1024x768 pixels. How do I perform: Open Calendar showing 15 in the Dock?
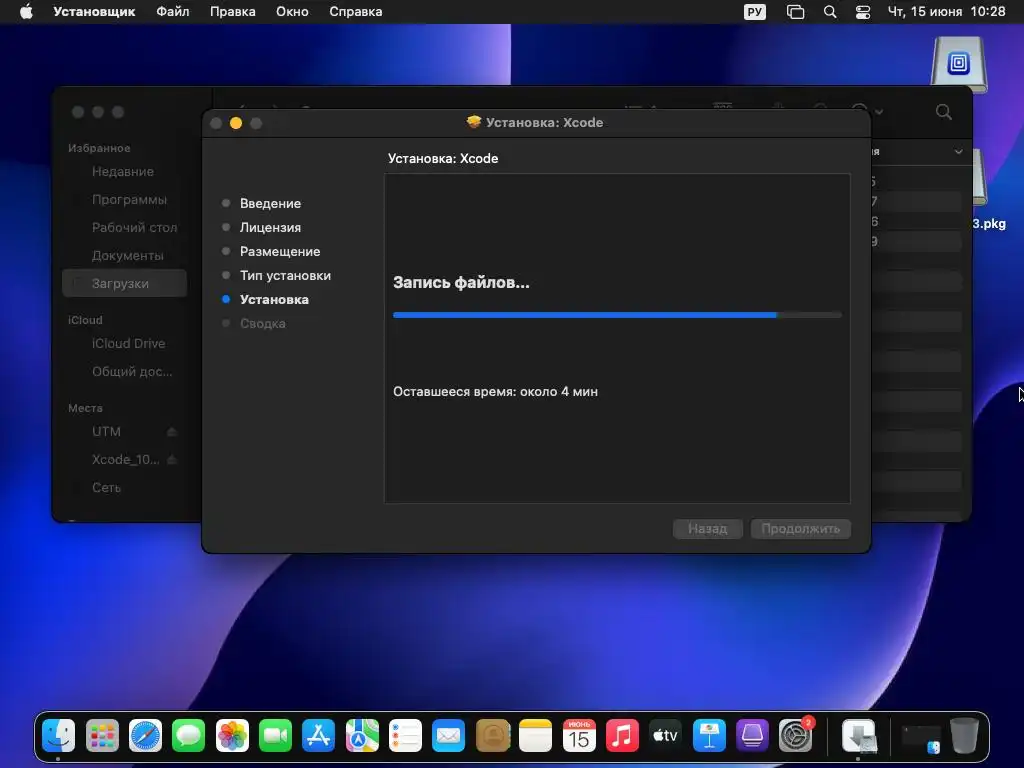click(x=579, y=736)
